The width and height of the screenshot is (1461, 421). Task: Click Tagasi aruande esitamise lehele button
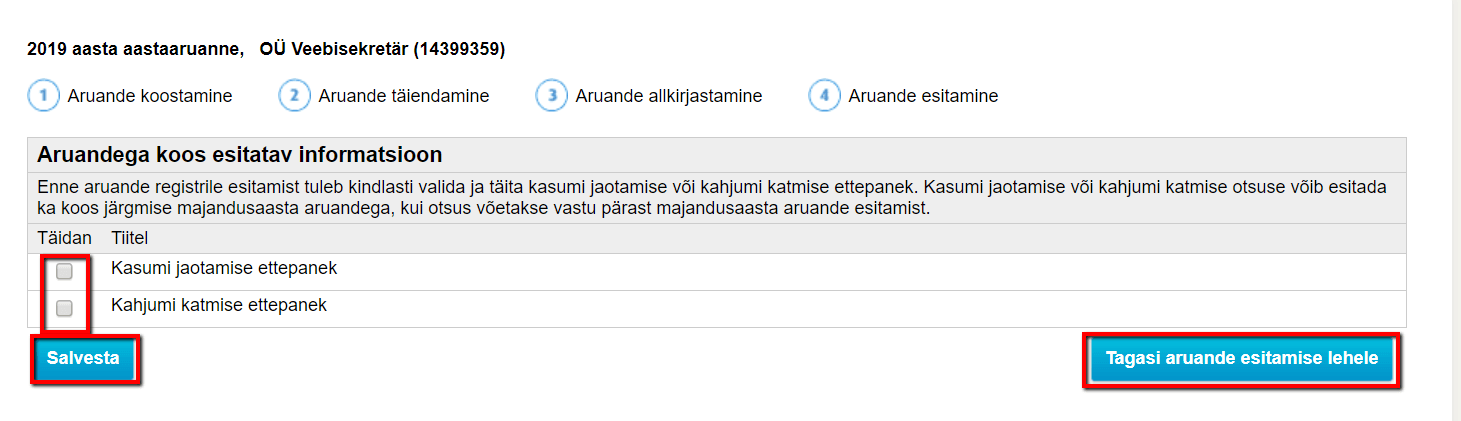(1241, 358)
